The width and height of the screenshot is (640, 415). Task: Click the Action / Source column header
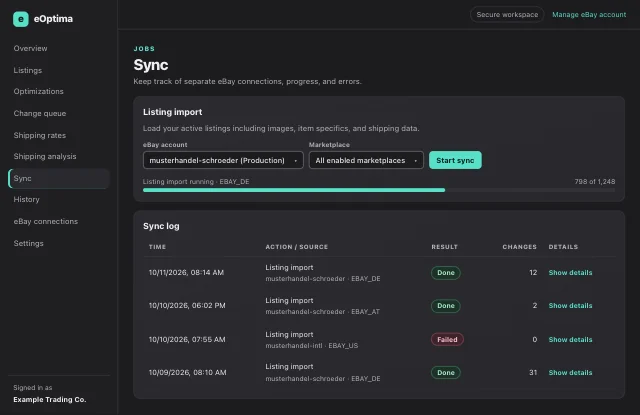pyautogui.click(x=297, y=247)
